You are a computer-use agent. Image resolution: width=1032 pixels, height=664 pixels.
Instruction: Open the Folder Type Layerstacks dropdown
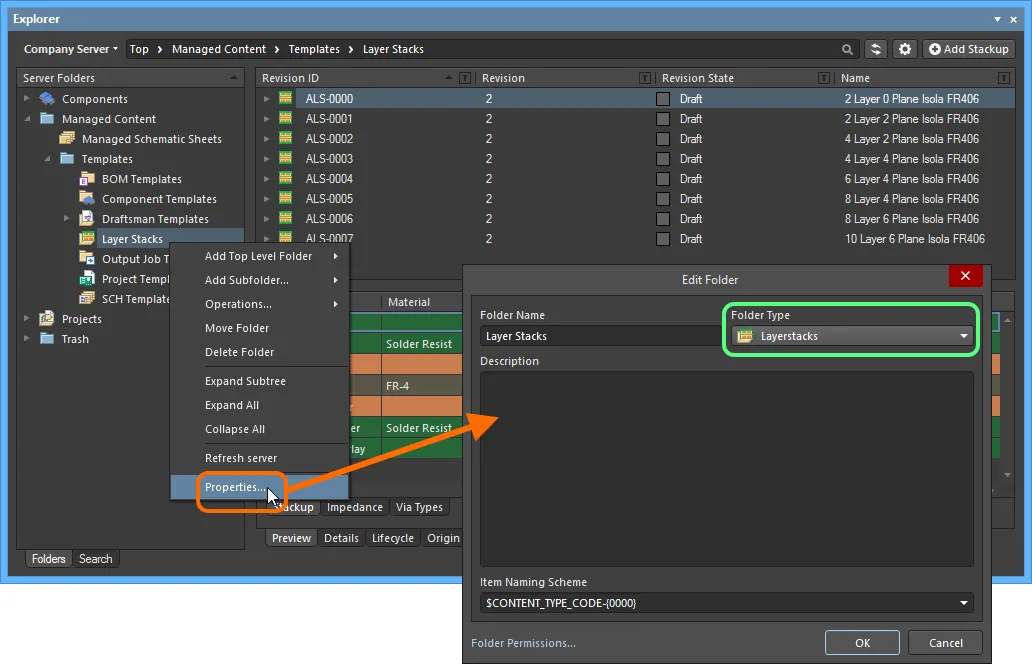[851, 336]
